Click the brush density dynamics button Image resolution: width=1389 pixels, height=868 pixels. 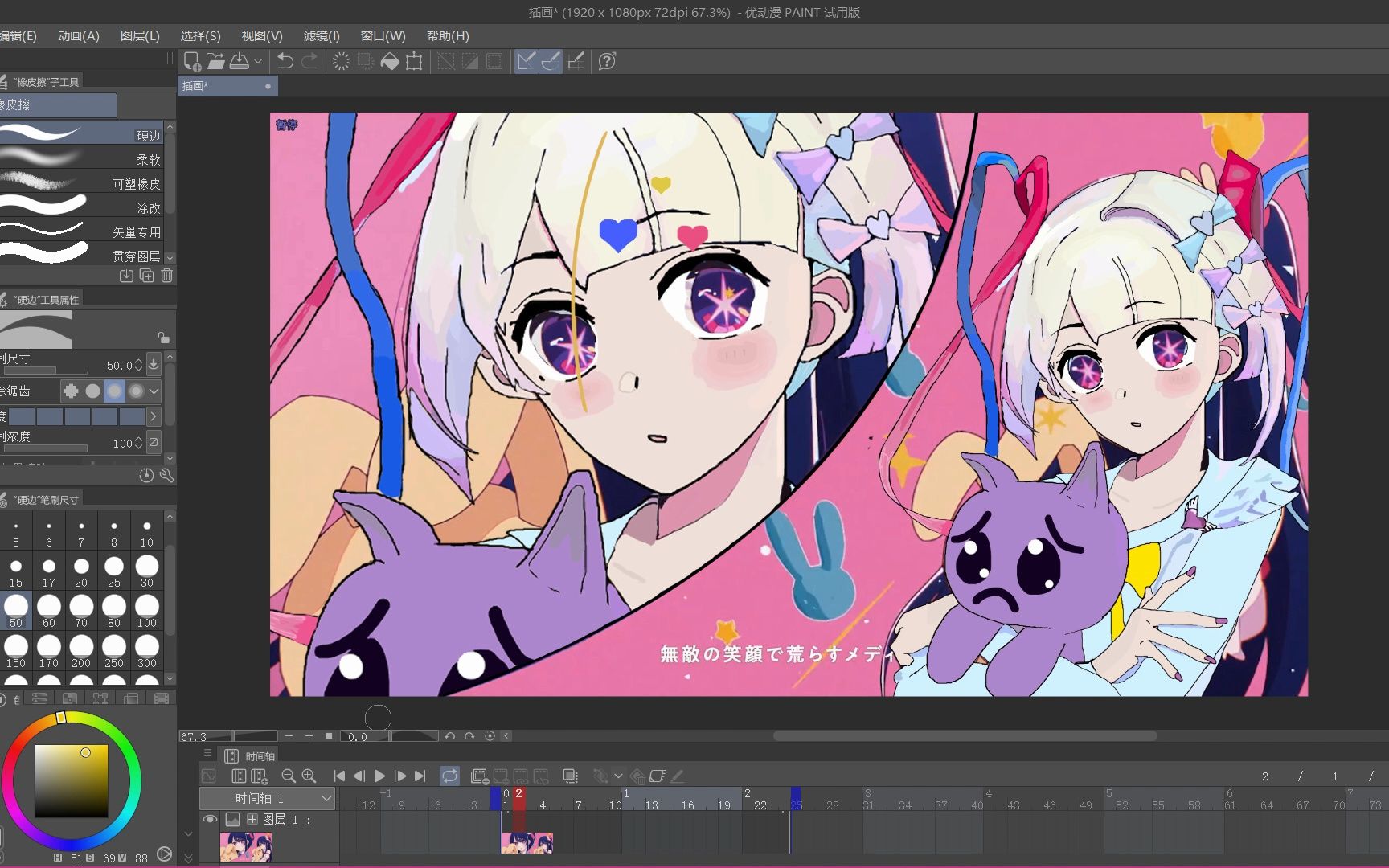coord(154,442)
